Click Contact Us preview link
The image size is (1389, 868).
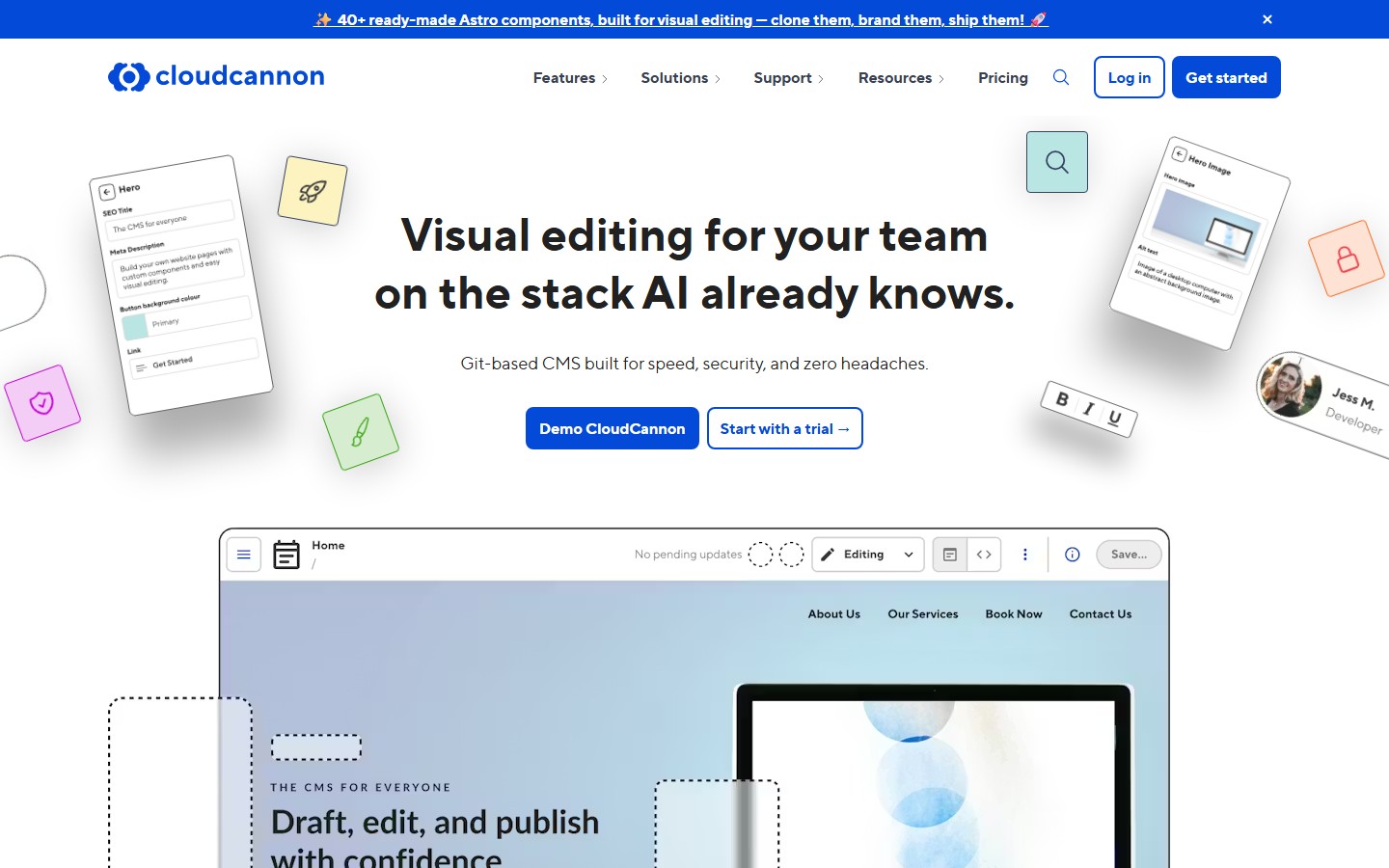click(1101, 614)
